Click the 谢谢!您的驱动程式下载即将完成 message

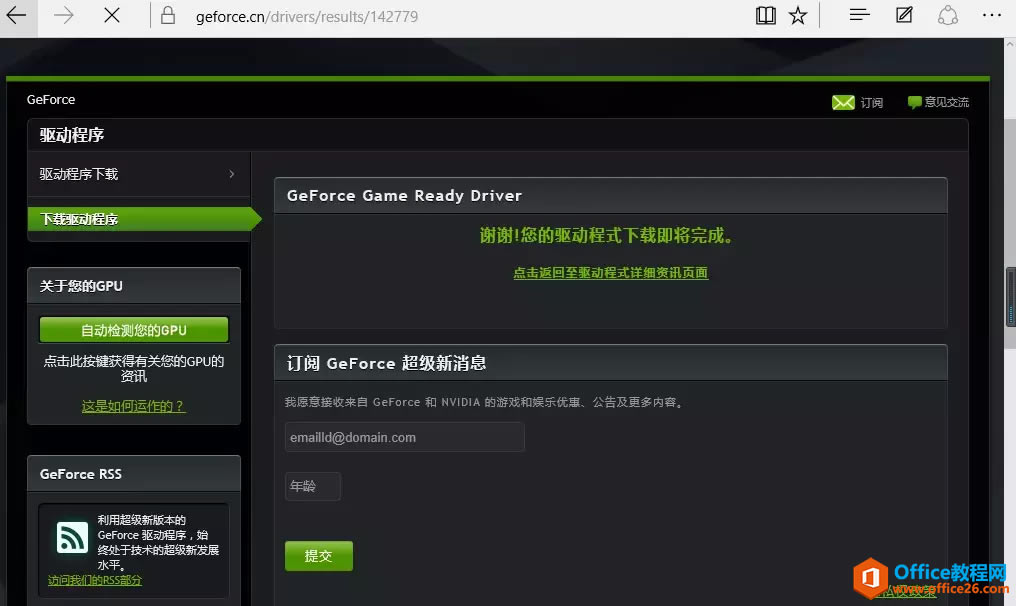pos(607,235)
